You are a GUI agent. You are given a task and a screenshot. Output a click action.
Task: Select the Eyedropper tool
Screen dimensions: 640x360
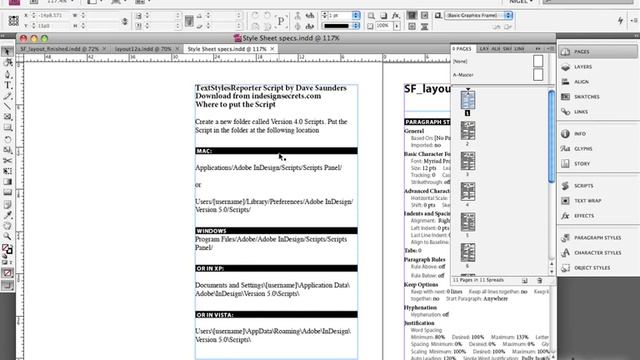pos(7,215)
